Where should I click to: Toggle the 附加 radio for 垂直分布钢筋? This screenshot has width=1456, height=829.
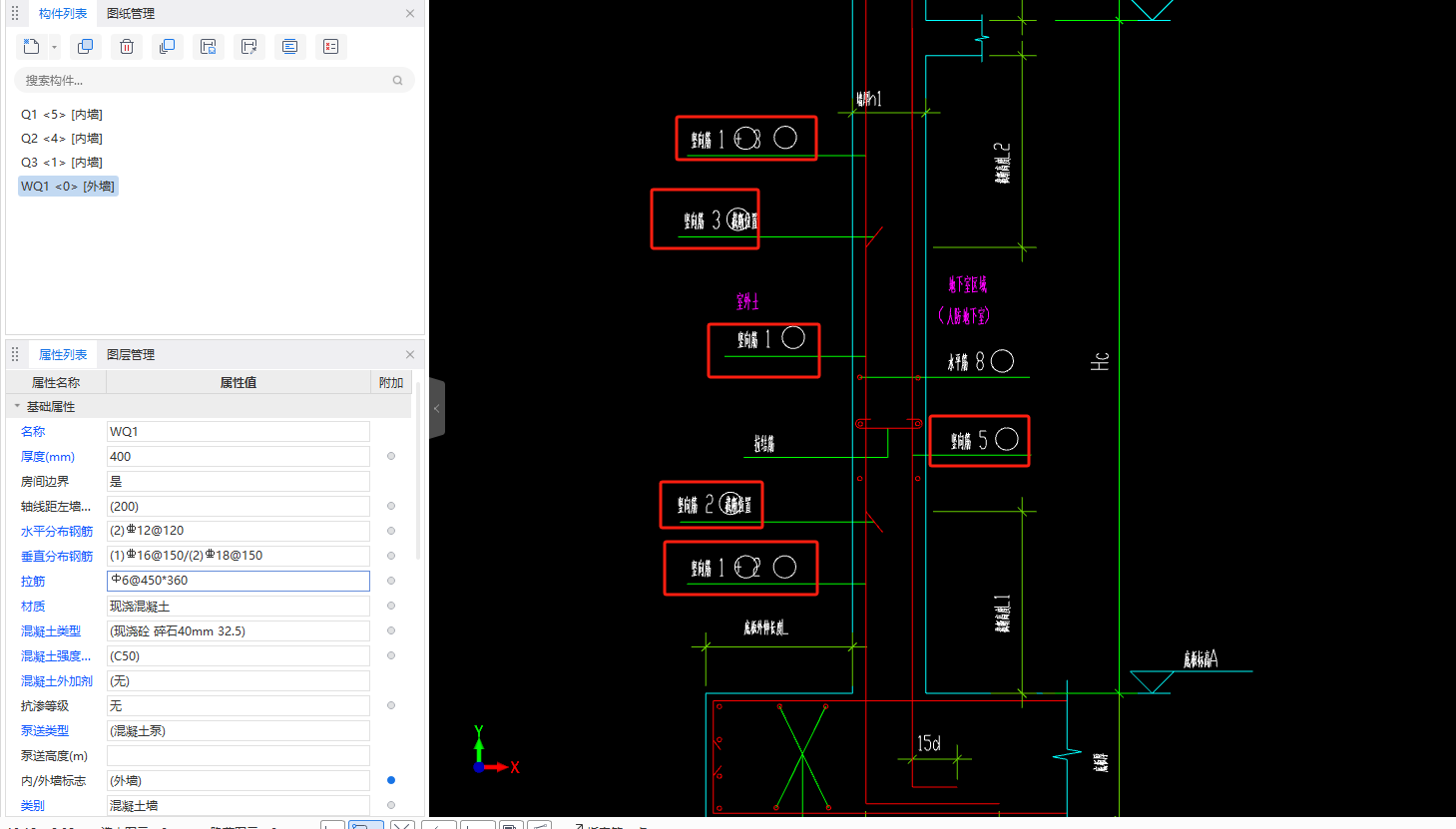391,556
